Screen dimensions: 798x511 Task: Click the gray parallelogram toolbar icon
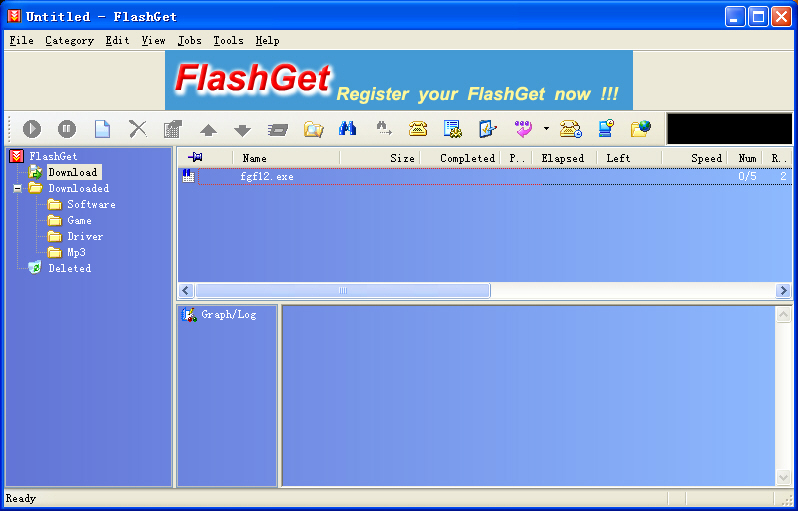(x=278, y=130)
